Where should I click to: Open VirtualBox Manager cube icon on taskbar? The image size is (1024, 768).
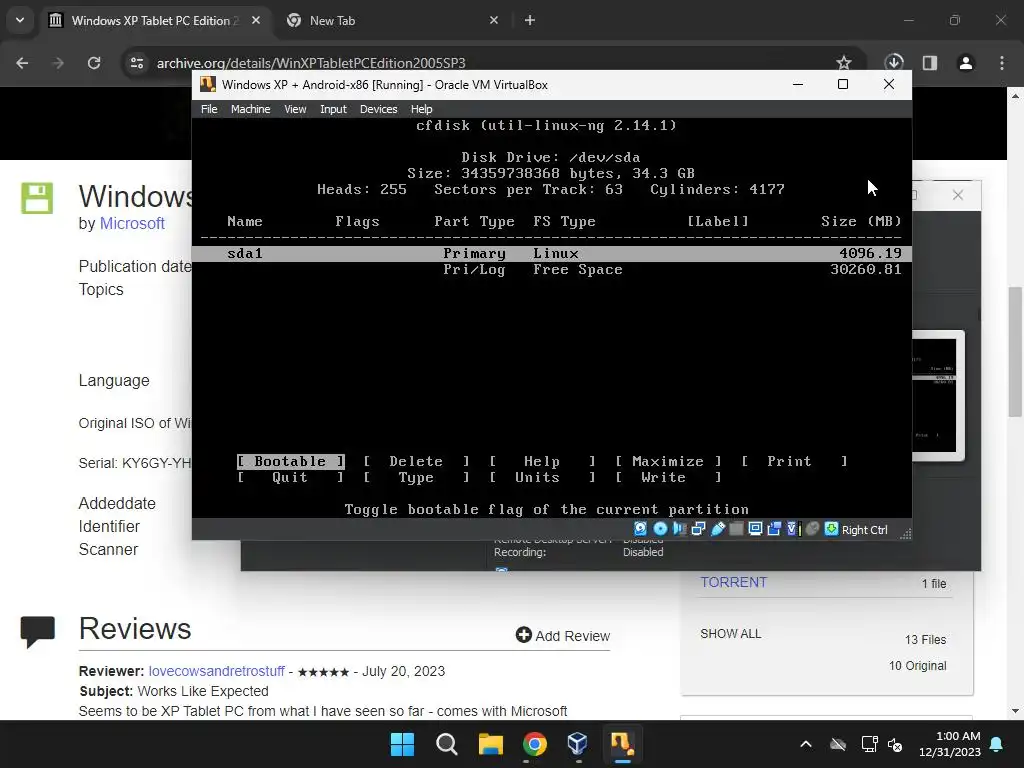pyautogui.click(x=578, y=744)
